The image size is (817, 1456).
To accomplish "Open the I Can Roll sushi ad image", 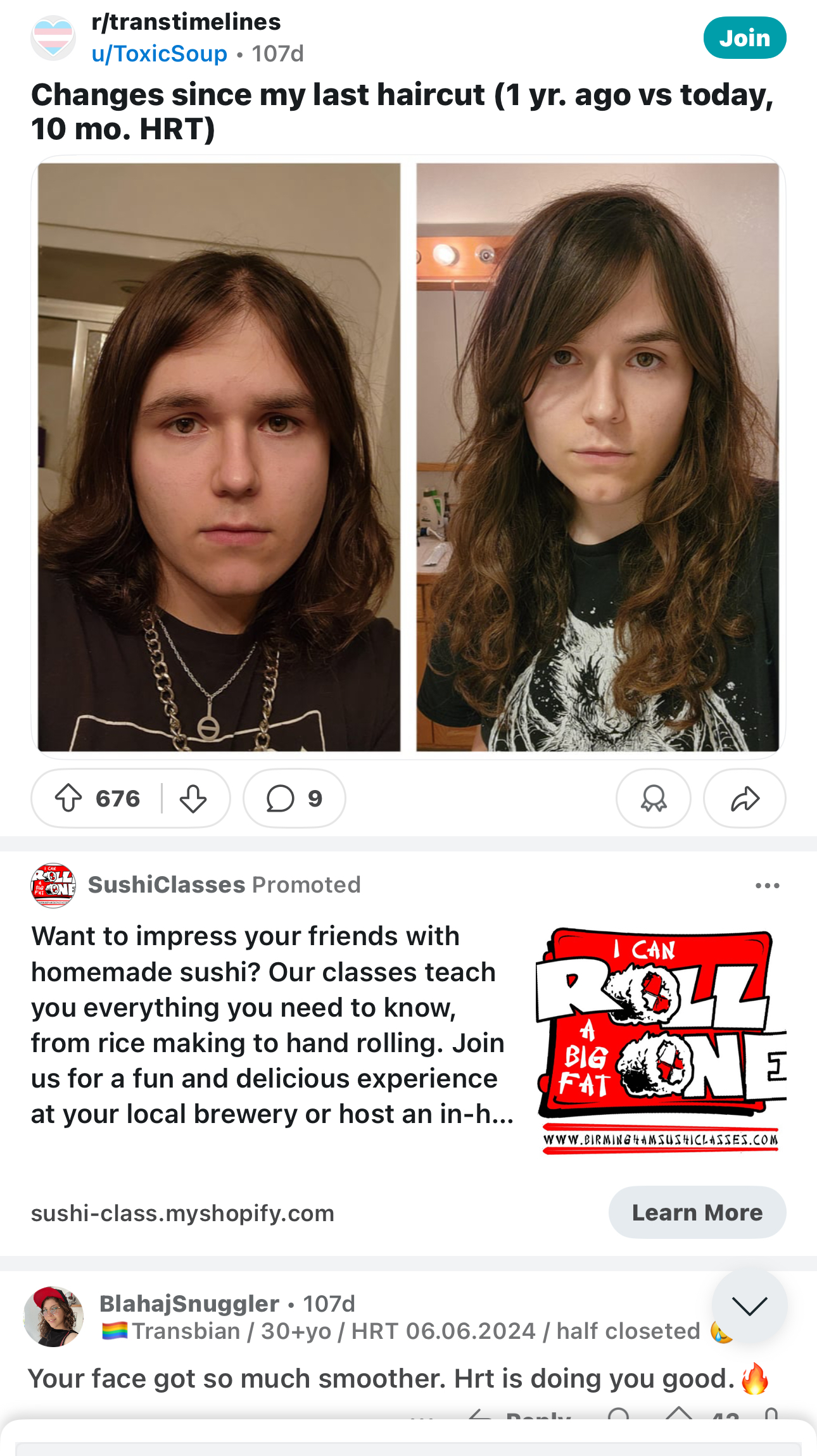I will [660, 1041].
